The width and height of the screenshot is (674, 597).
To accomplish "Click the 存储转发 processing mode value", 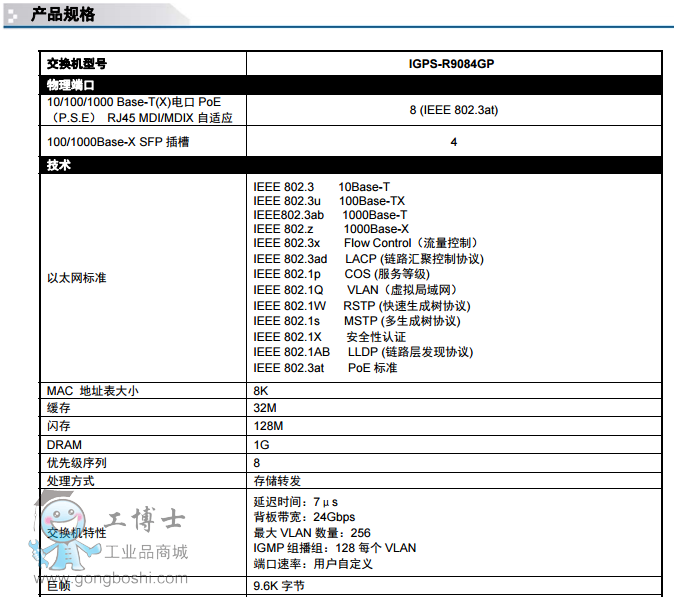I will coord(277,480).
